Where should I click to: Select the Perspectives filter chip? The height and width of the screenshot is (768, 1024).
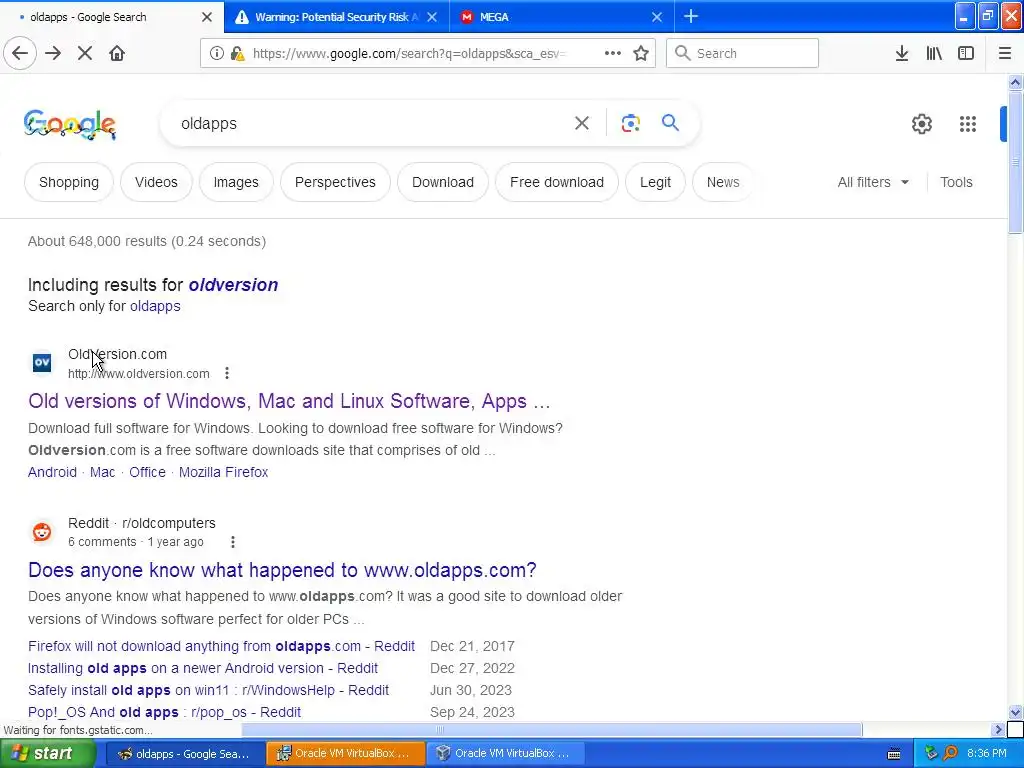(335, 182)
